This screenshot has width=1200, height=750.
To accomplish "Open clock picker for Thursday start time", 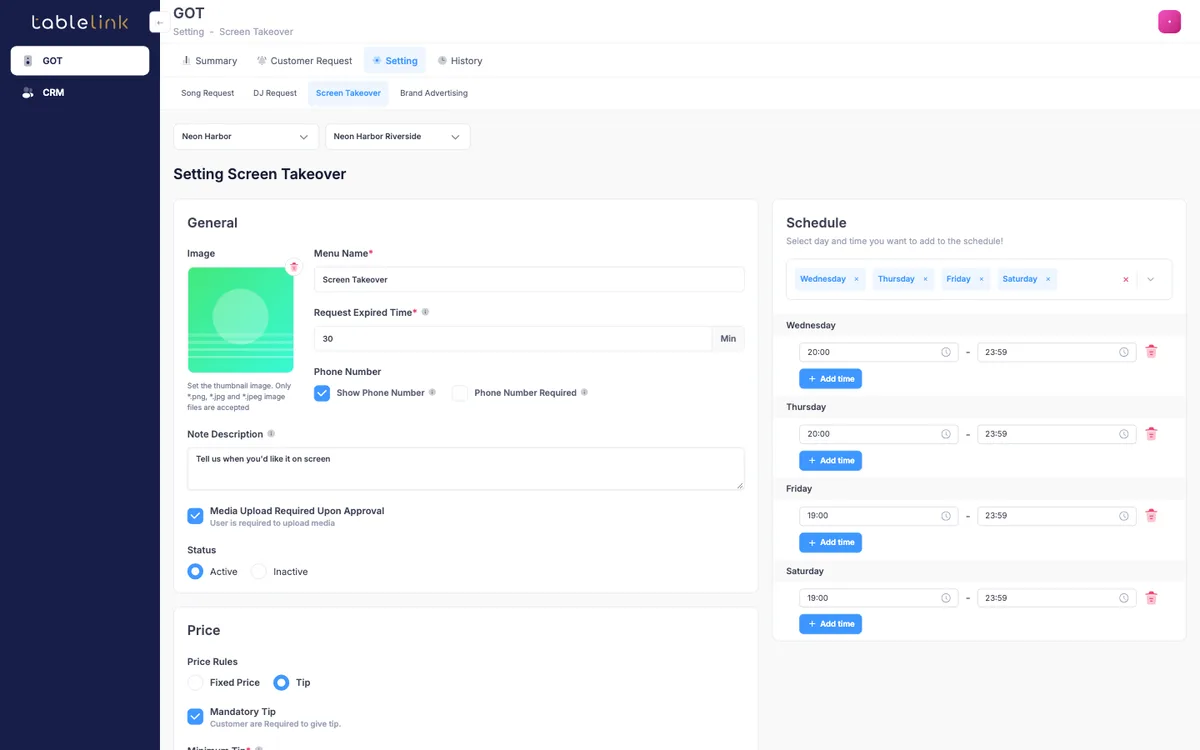I will 946,434.
